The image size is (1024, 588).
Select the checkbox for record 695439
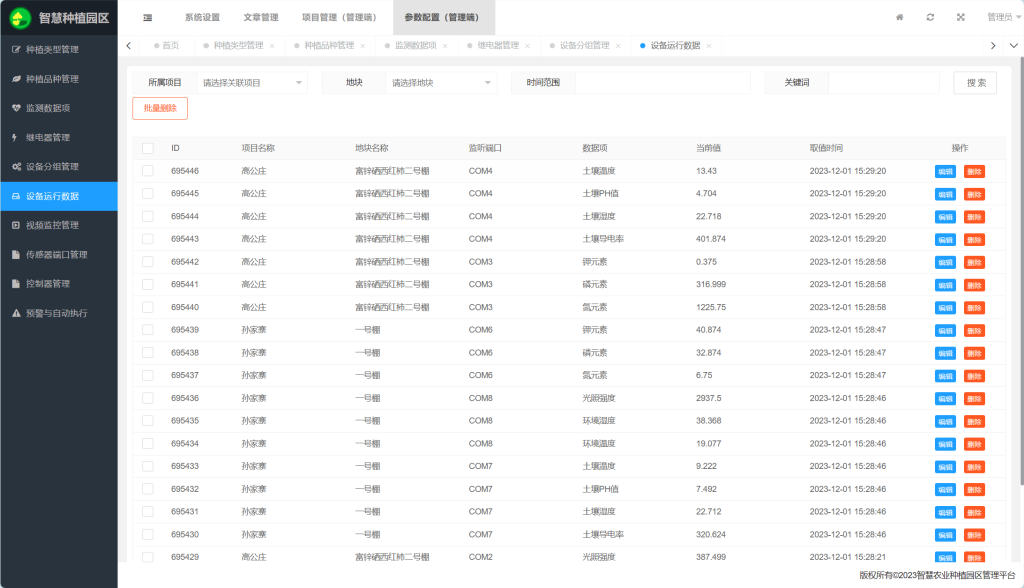click(x=148, y=330)
